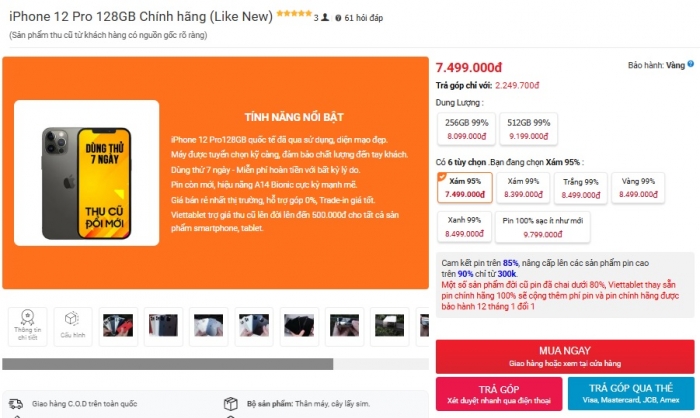Image resolution: width=700 pixels, height=418 pixels.
Task: Select the Xám 99% option
Action: click(x=523, y=188)
